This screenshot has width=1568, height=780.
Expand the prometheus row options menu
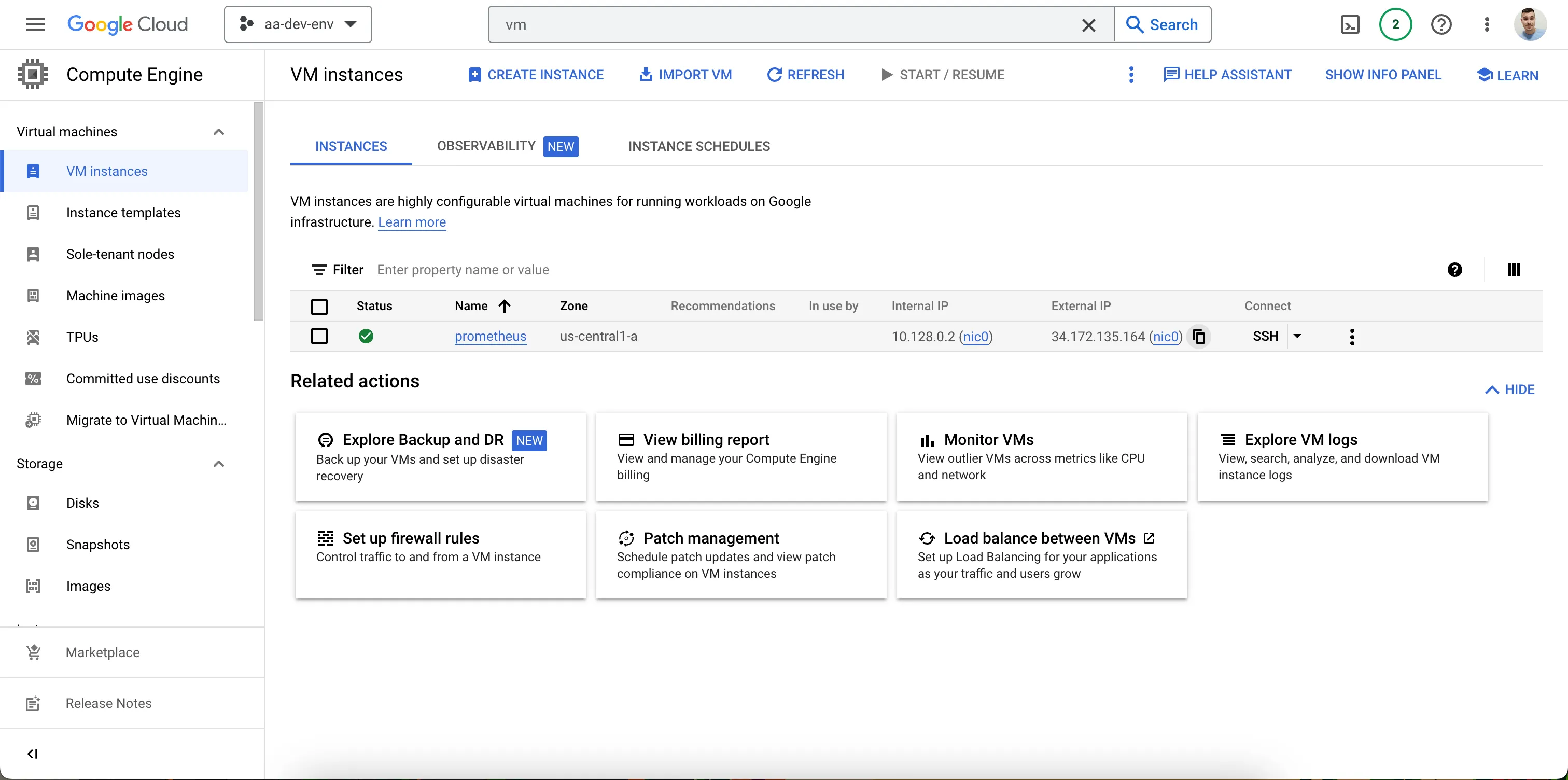1352,336
